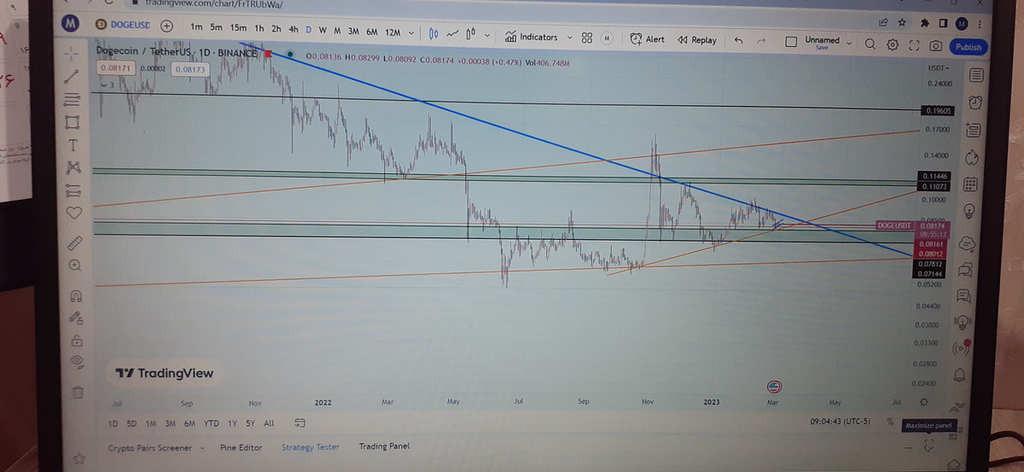Open chart settings gear icon
Screen dimensions: 1024x472
tap(890, 45)
